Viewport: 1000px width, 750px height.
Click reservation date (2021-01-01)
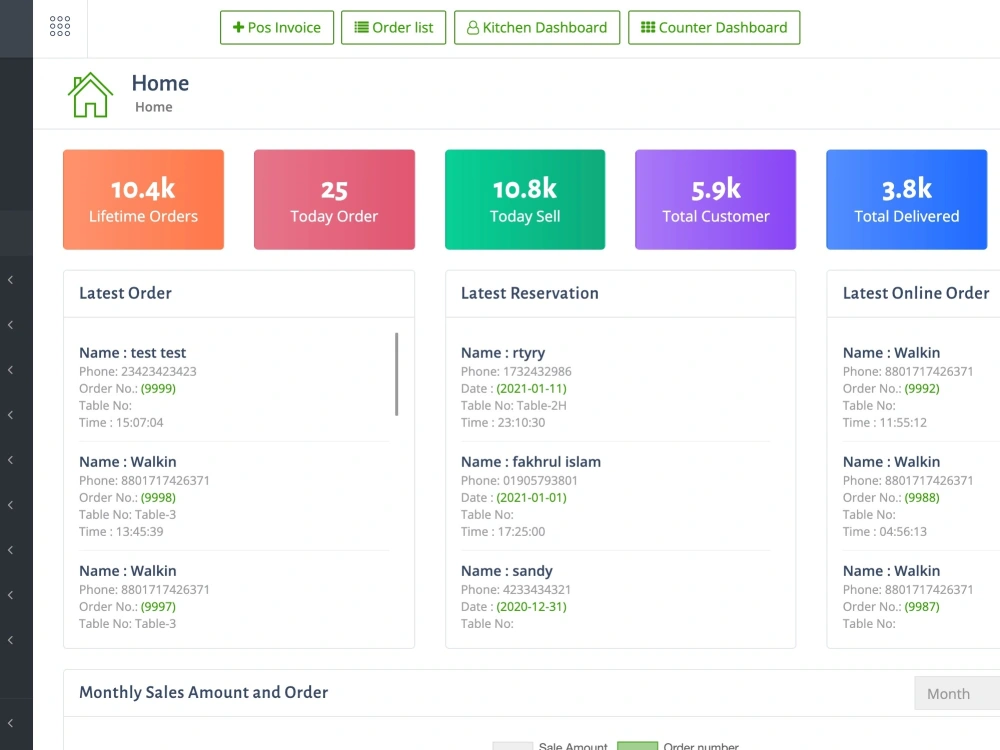pyautogui.click(x=531, y=497)
